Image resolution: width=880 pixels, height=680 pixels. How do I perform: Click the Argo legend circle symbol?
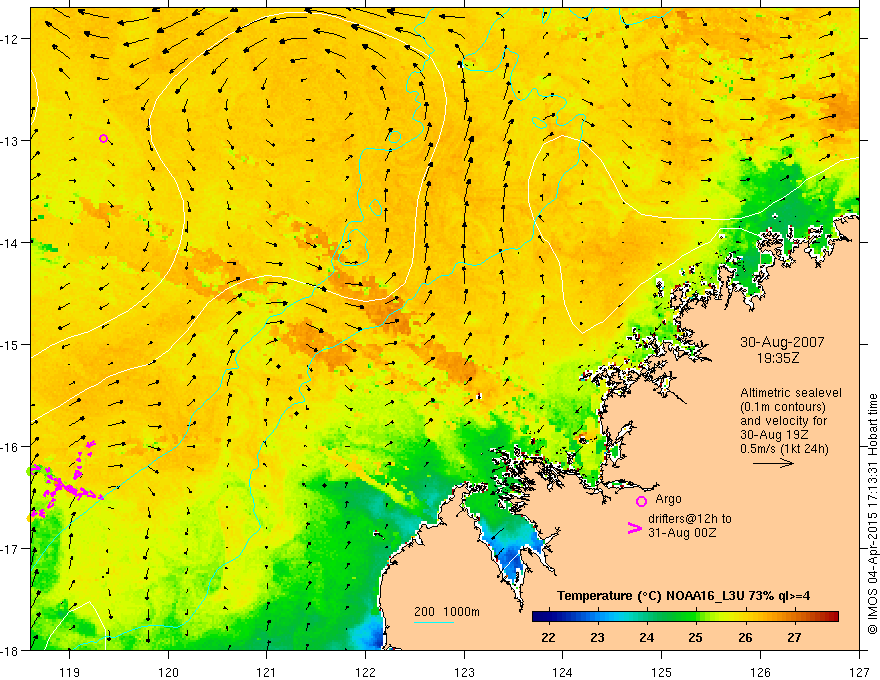(641, 501)
